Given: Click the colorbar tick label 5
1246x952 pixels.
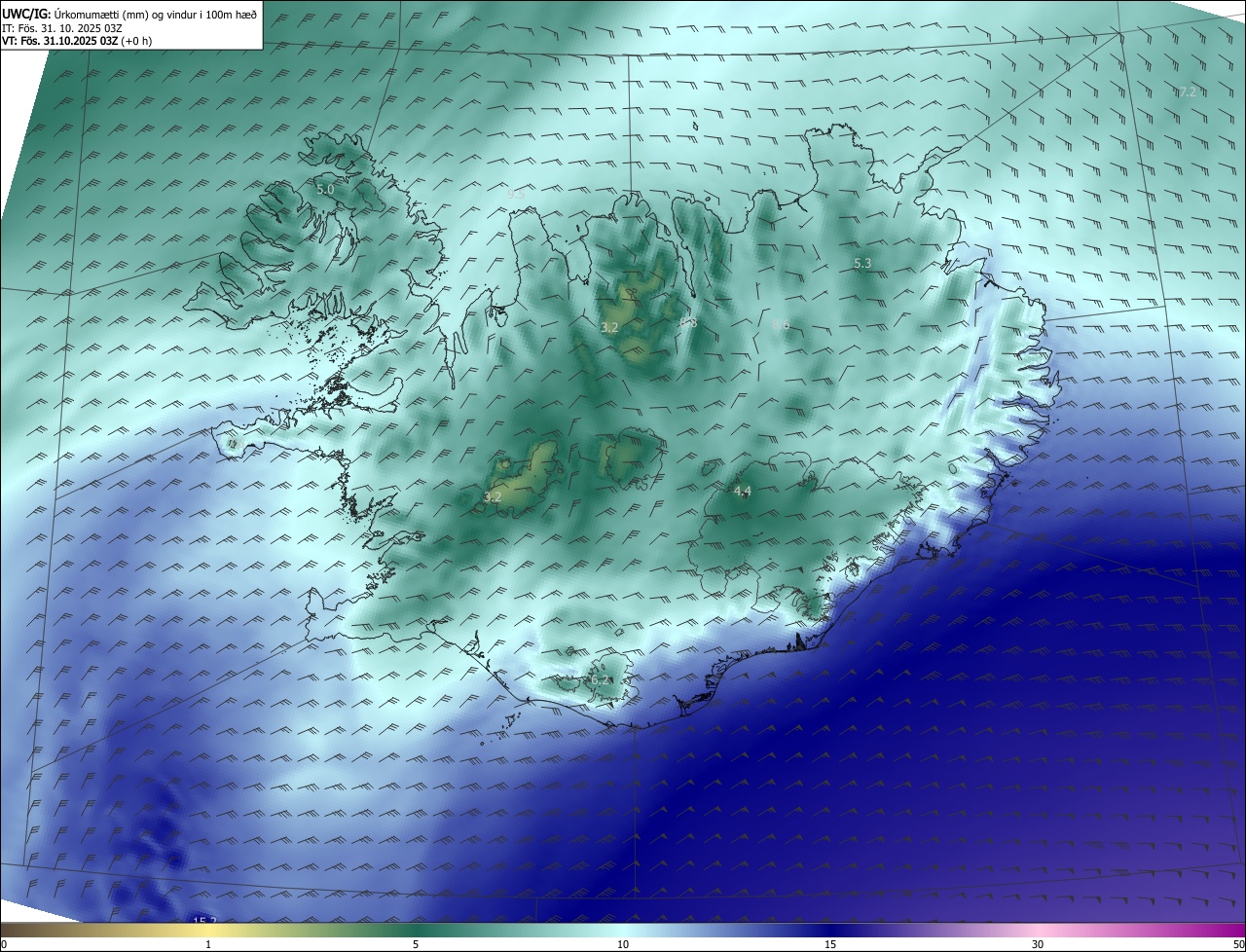Looking at the screenshot, I should click(x=416, y=944).
